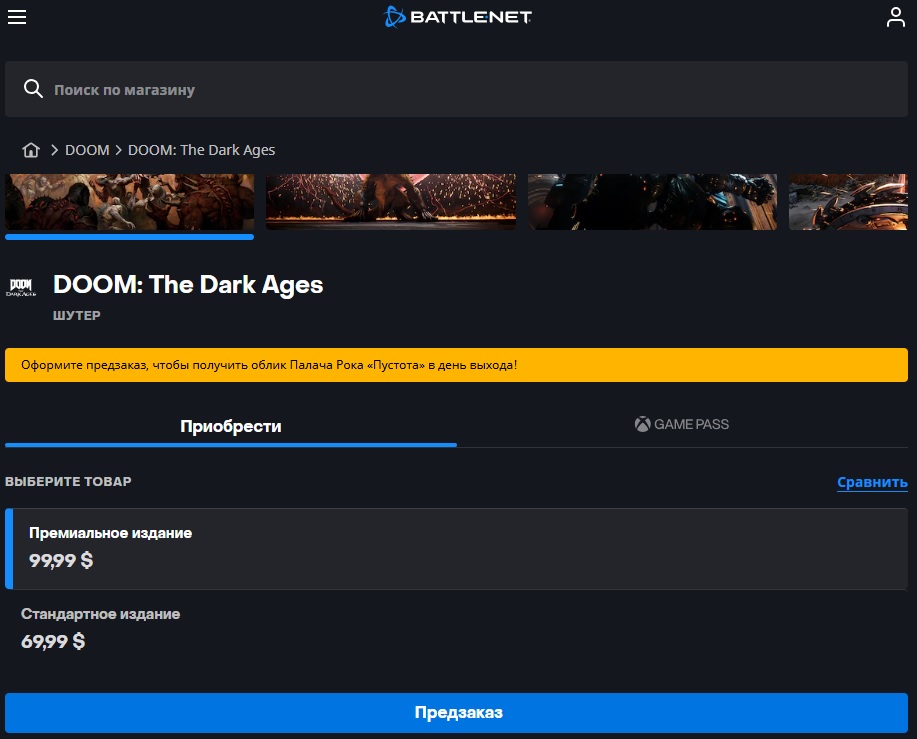Click the Battle.net logo
917x739 pixels.
click(457, 17)
